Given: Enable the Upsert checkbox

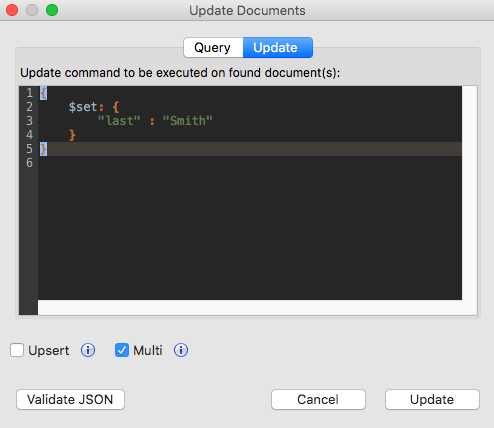Looking at the screenshot, I should pyautogui.click(x=17, y=350).
